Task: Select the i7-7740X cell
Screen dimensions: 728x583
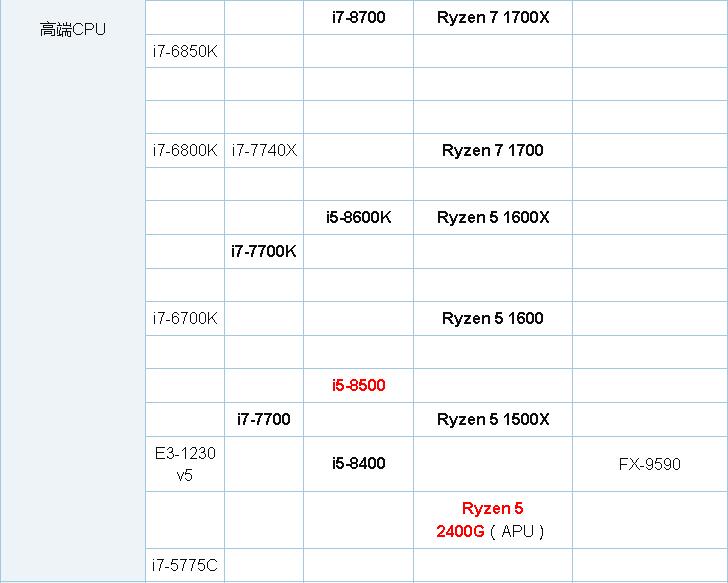Action: tap(264, 150)
